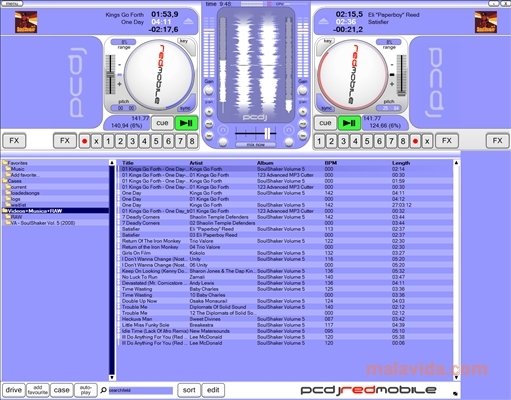511x400 pixels.
Task: Select the track Girls On Film
Action: (x=286, y=253)
